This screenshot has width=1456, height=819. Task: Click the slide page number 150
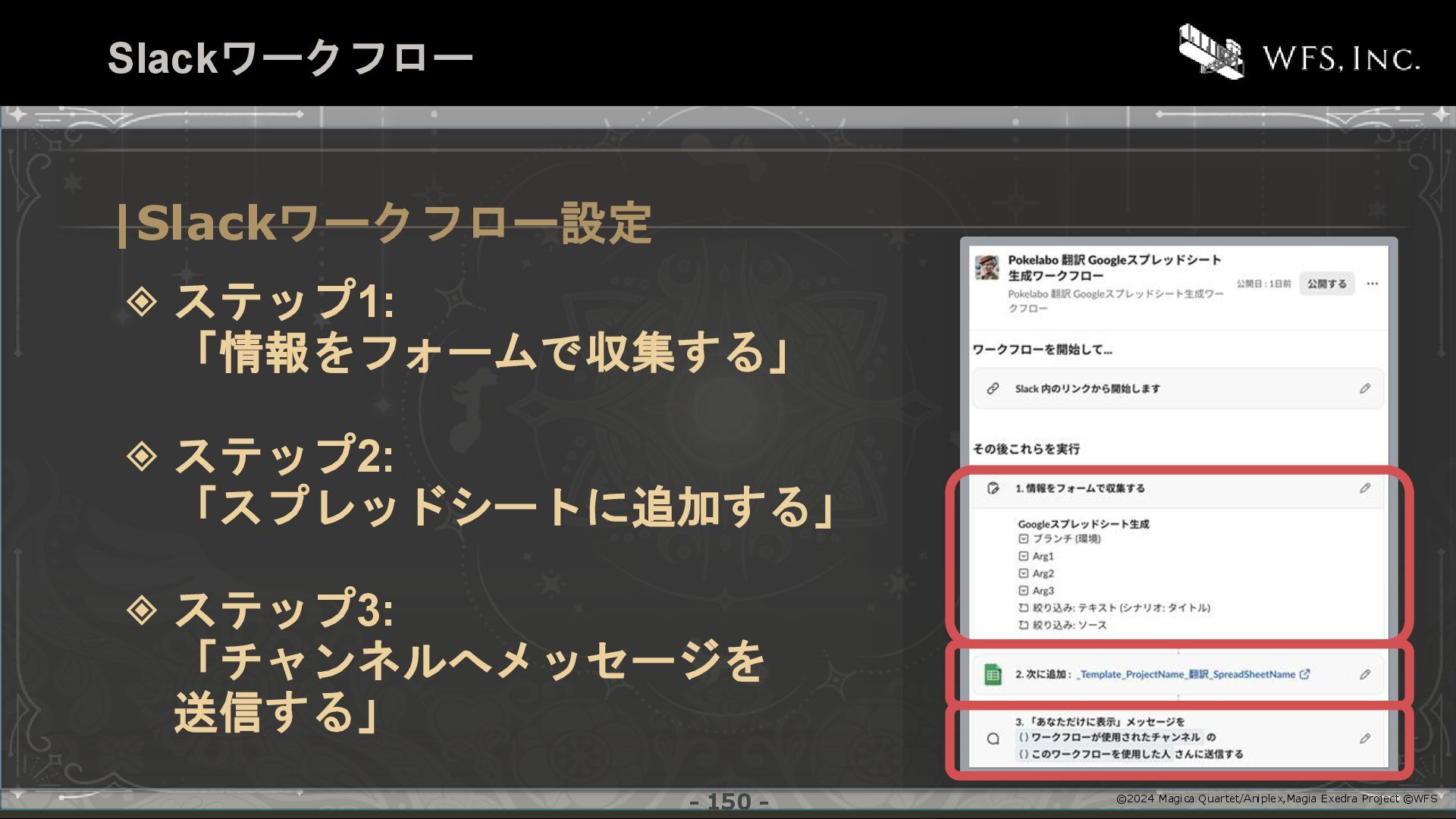(x=729, y=802)
